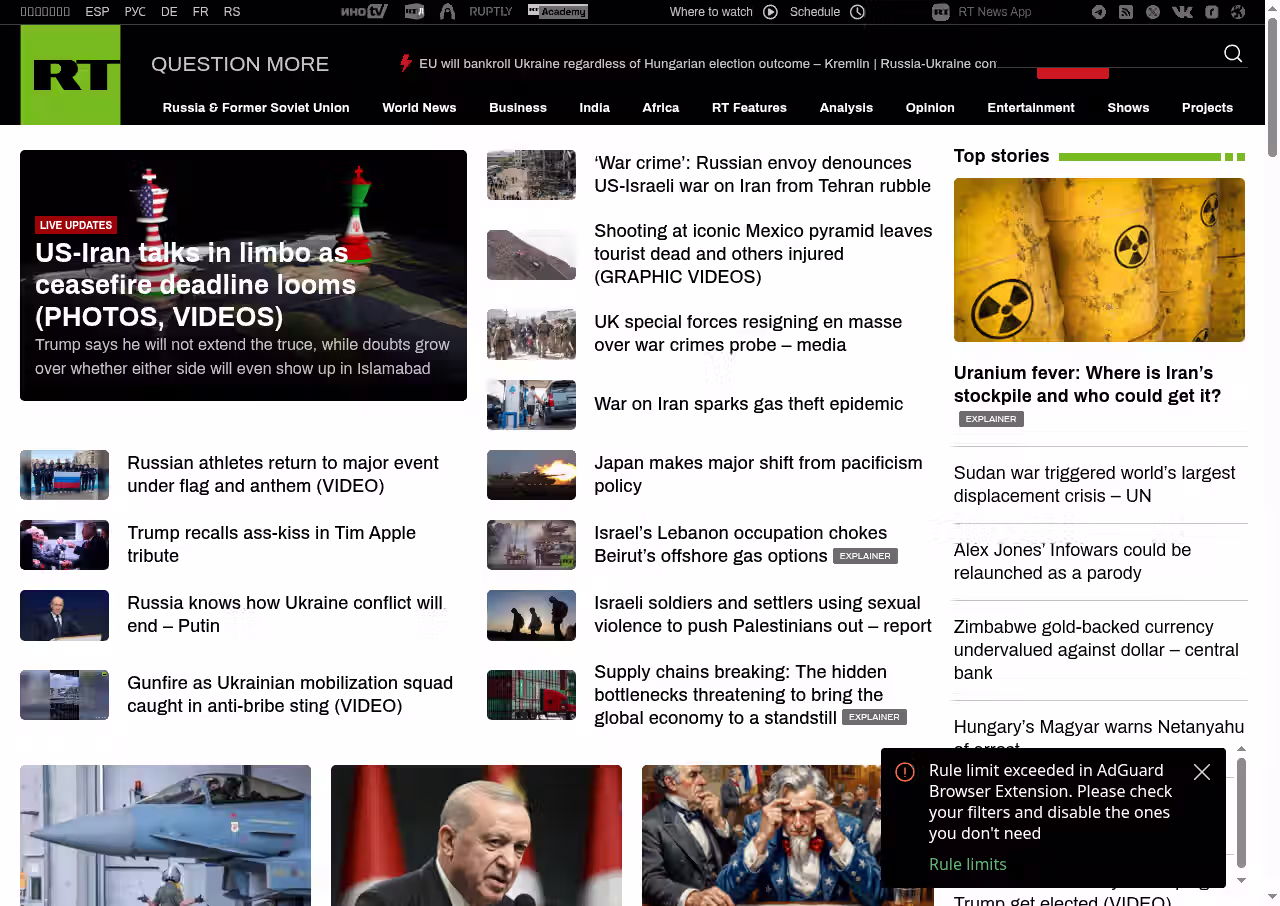Select the Business menu item
Screen dimensions: 1280x906
click(x=517, y=108)
